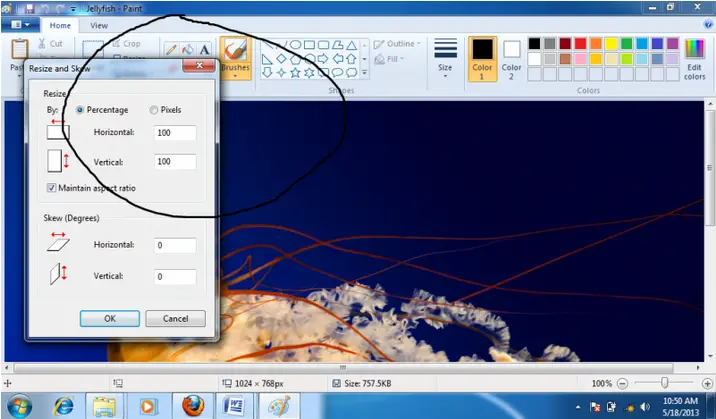Pick the Left arrow shape
The image size is (716, 419).
337,59
